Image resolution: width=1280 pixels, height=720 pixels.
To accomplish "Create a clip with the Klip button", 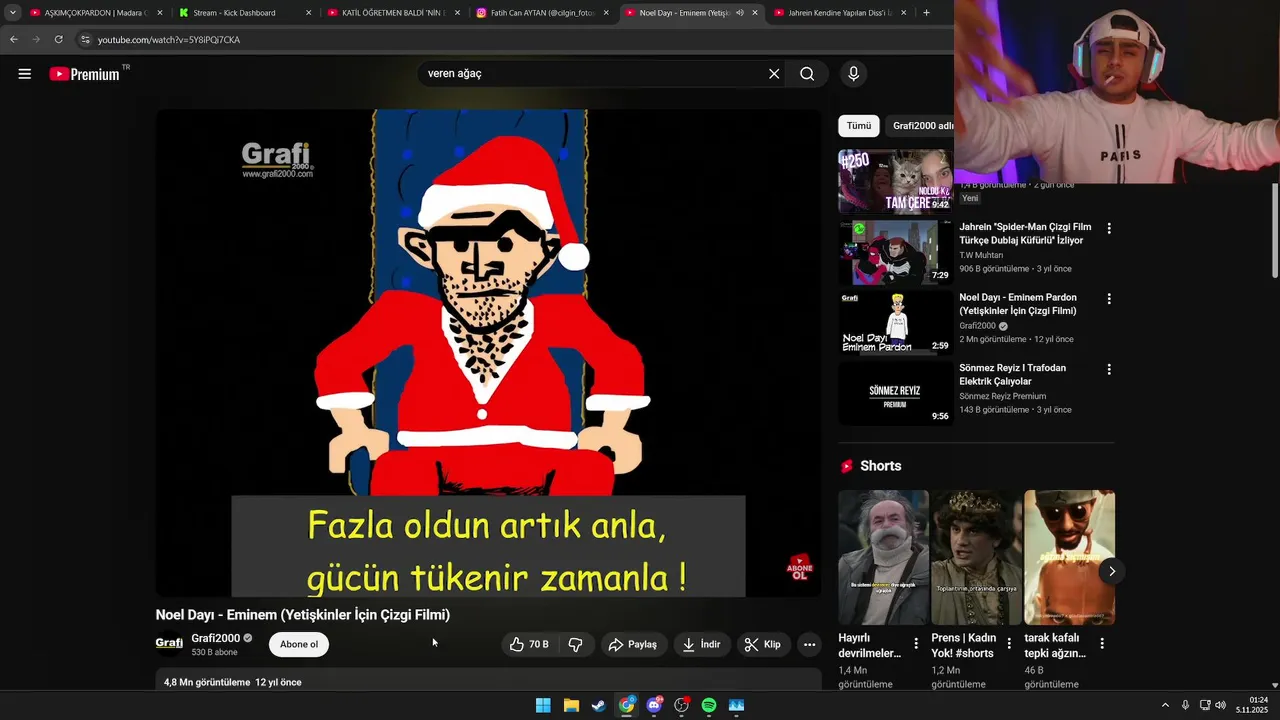I will pyautogui.click(x=763, y=645).
